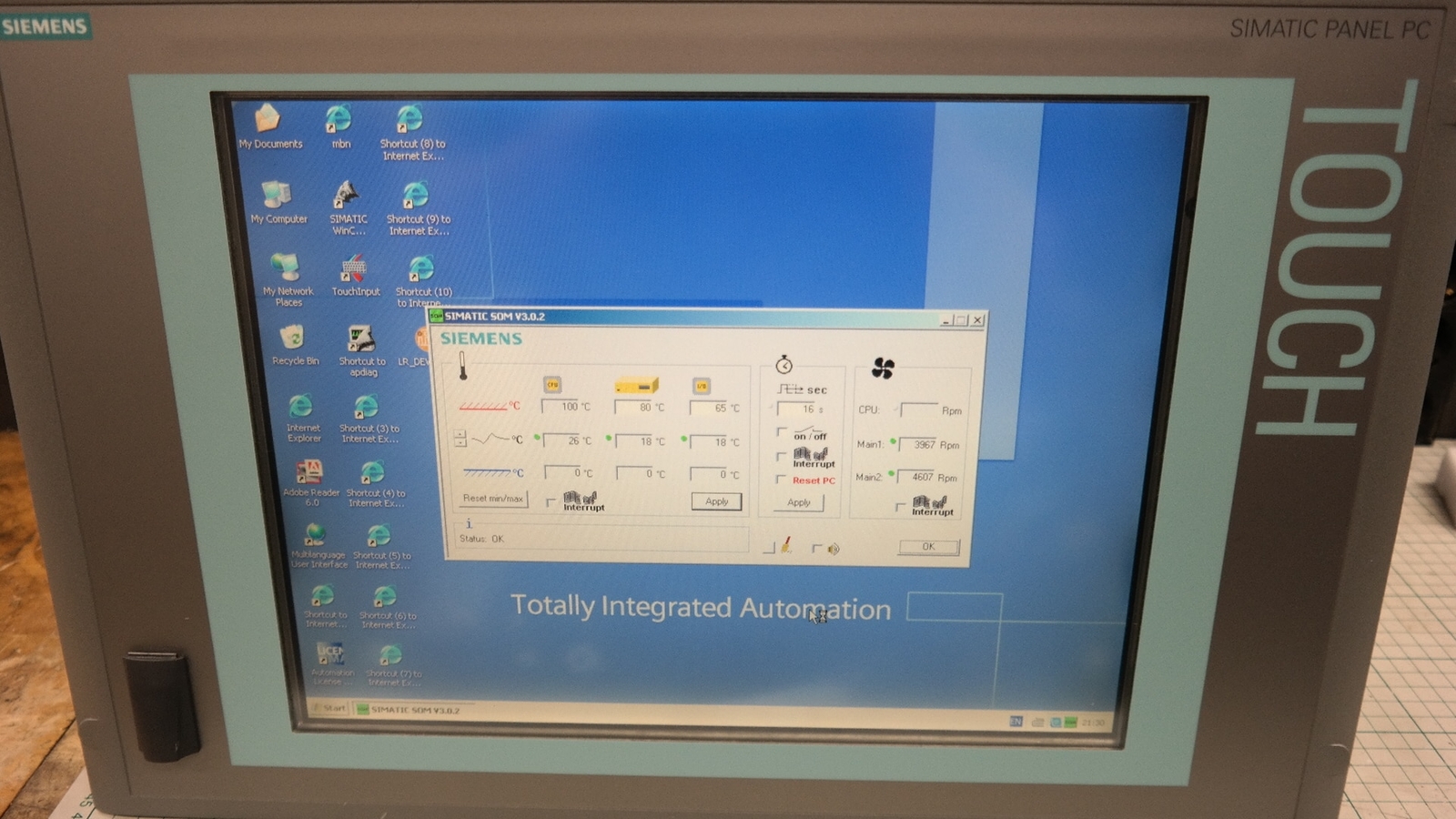
Task: Toggle watchdog on / off checkbox
Action: (781, 432)
